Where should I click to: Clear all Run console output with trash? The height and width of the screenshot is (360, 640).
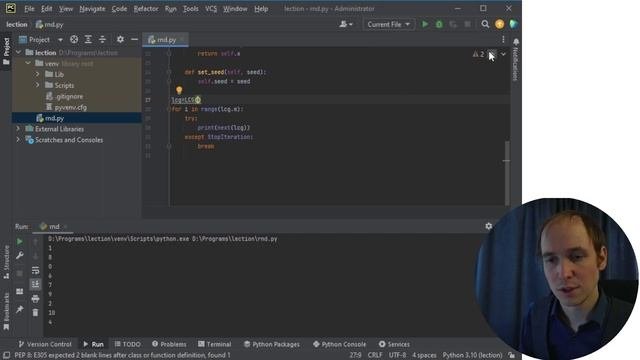coord(36,313)
